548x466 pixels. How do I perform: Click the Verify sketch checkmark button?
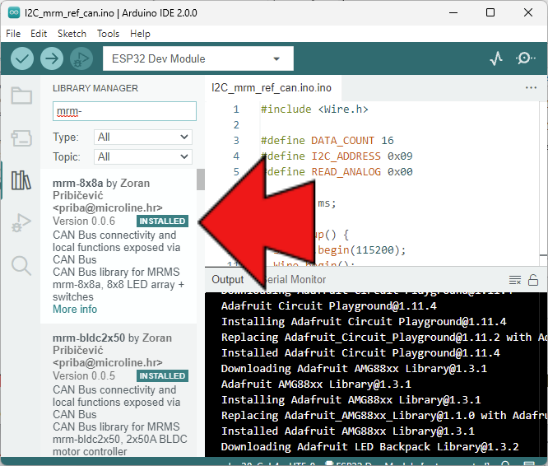(x=22, y=58)
